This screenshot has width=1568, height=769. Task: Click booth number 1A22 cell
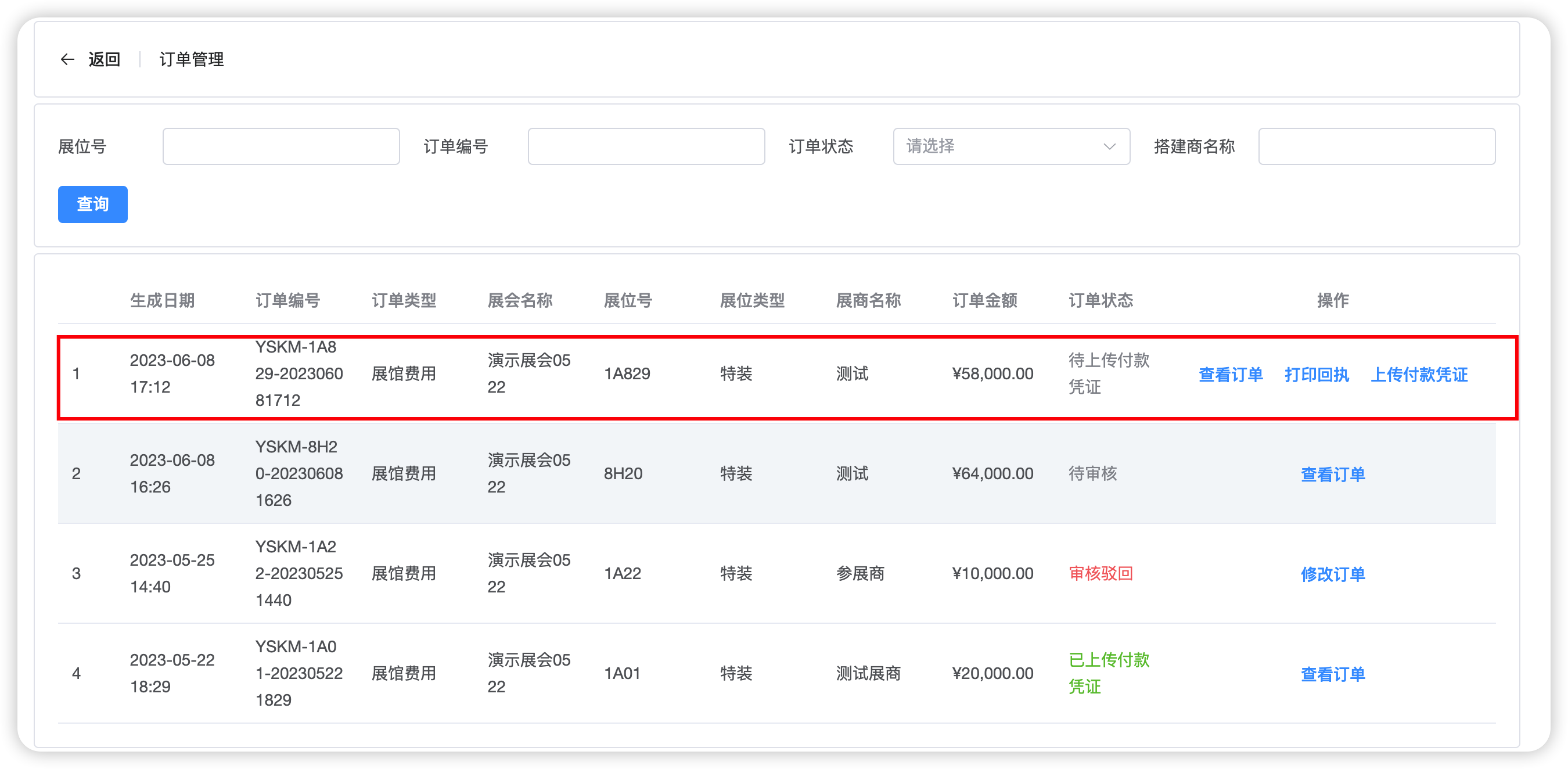pos(622,573)
